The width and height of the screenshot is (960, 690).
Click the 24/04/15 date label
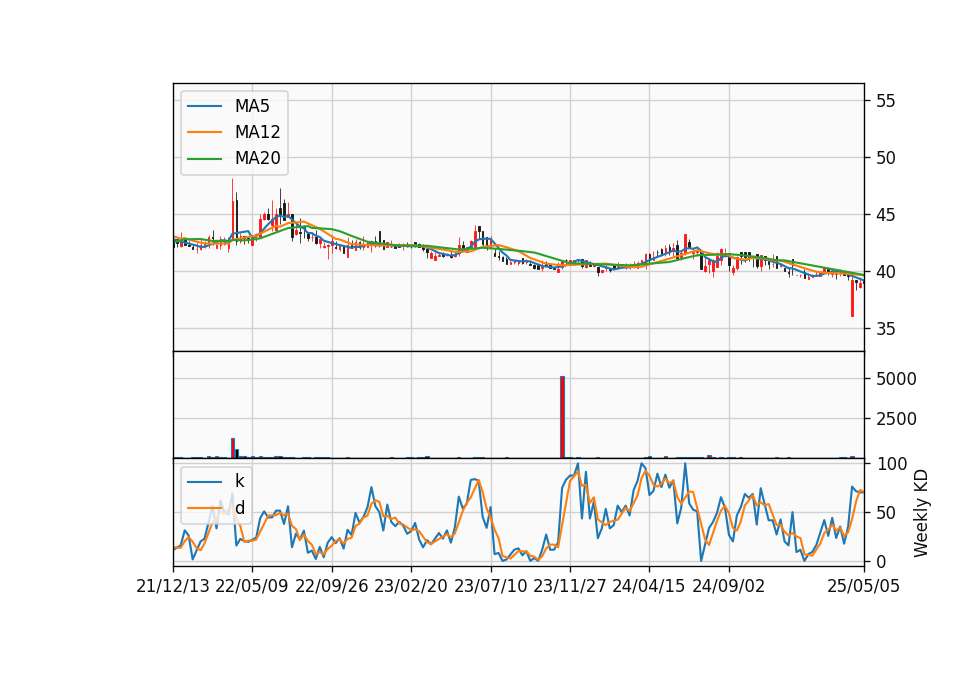[x=649, y=586]
